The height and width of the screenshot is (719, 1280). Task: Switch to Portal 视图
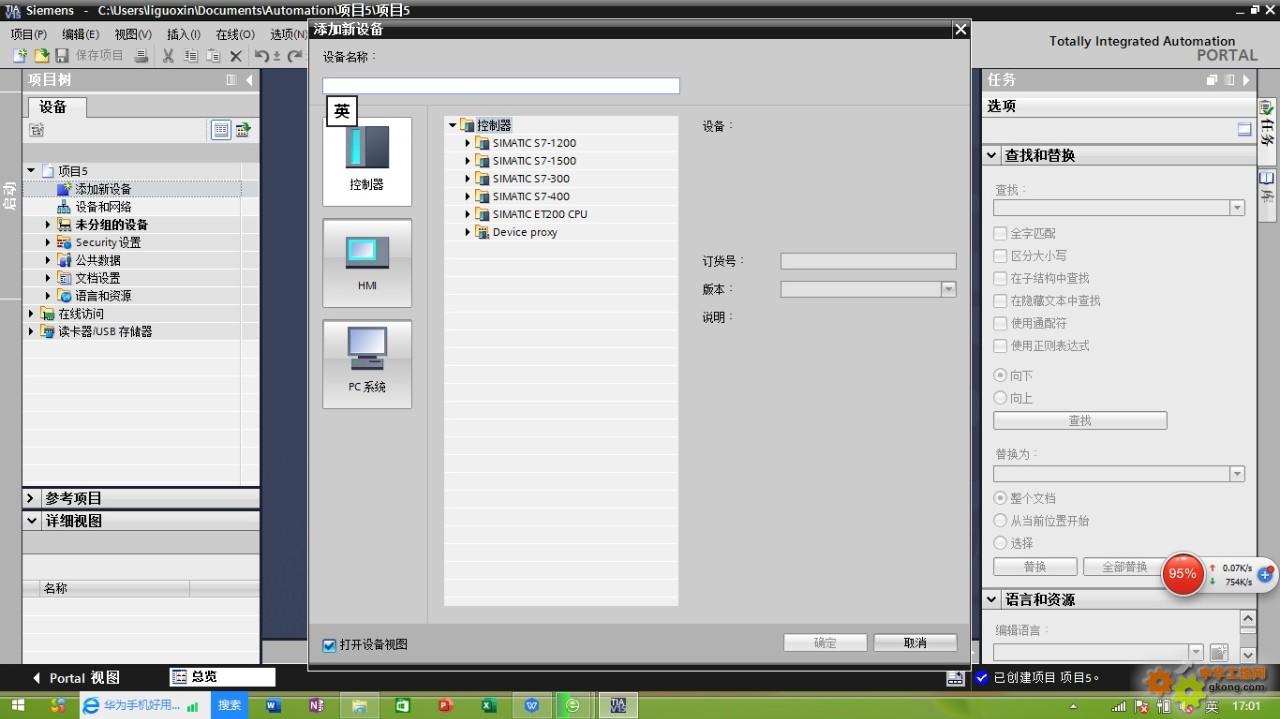click(x=76, y=678)
